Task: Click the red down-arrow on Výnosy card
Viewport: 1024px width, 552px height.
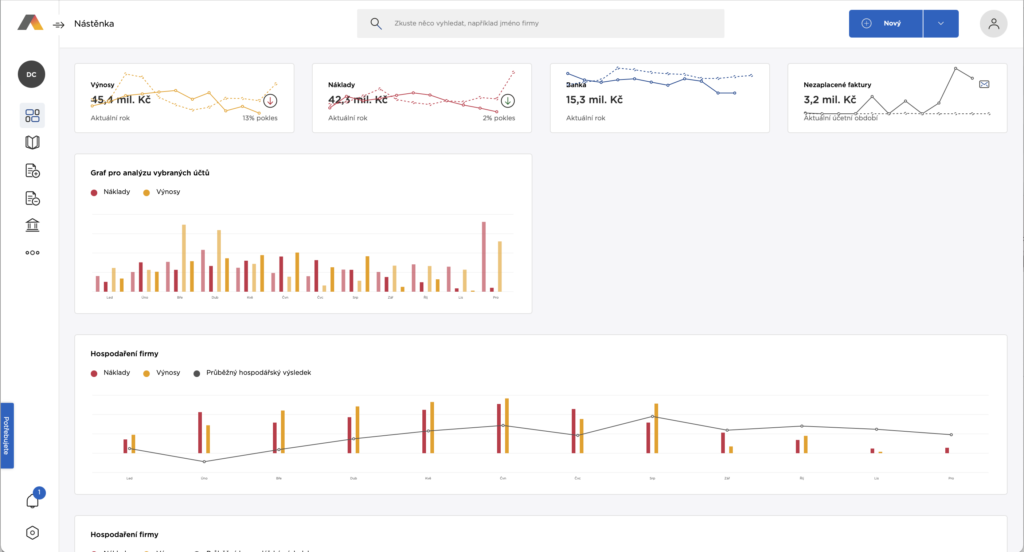Action: 270,101
